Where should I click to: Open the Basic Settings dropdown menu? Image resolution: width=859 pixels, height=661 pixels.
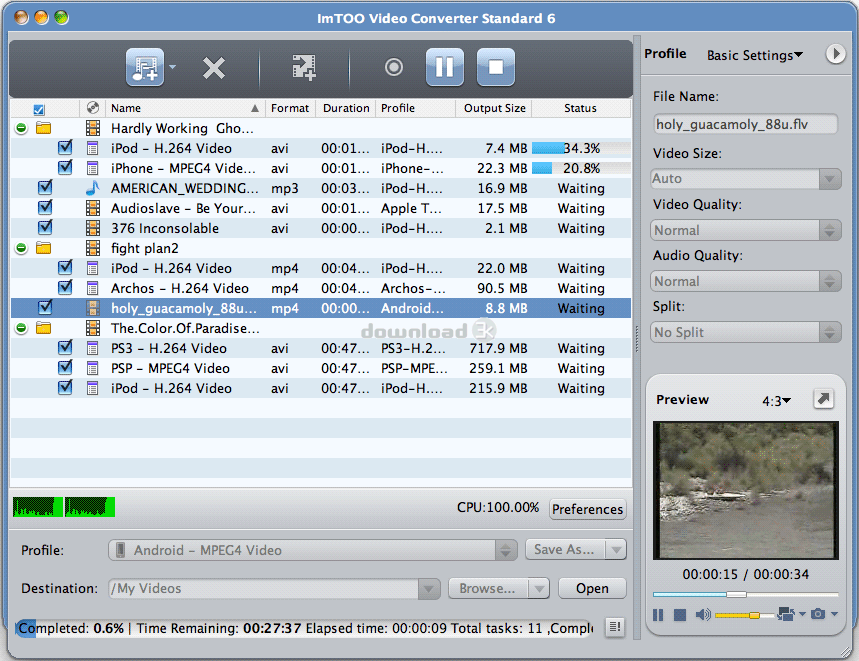(x=755, y=55)
